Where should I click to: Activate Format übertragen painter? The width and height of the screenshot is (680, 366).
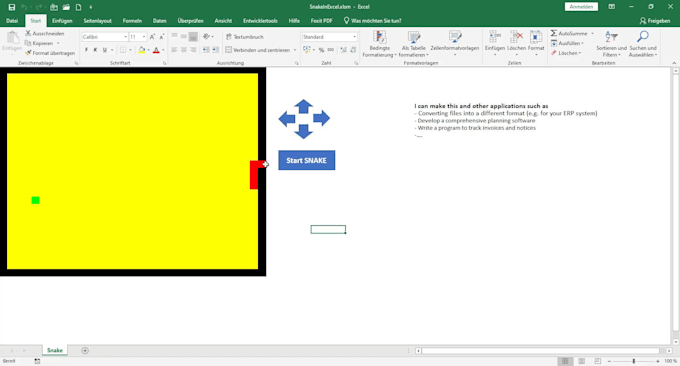[50, 53]
